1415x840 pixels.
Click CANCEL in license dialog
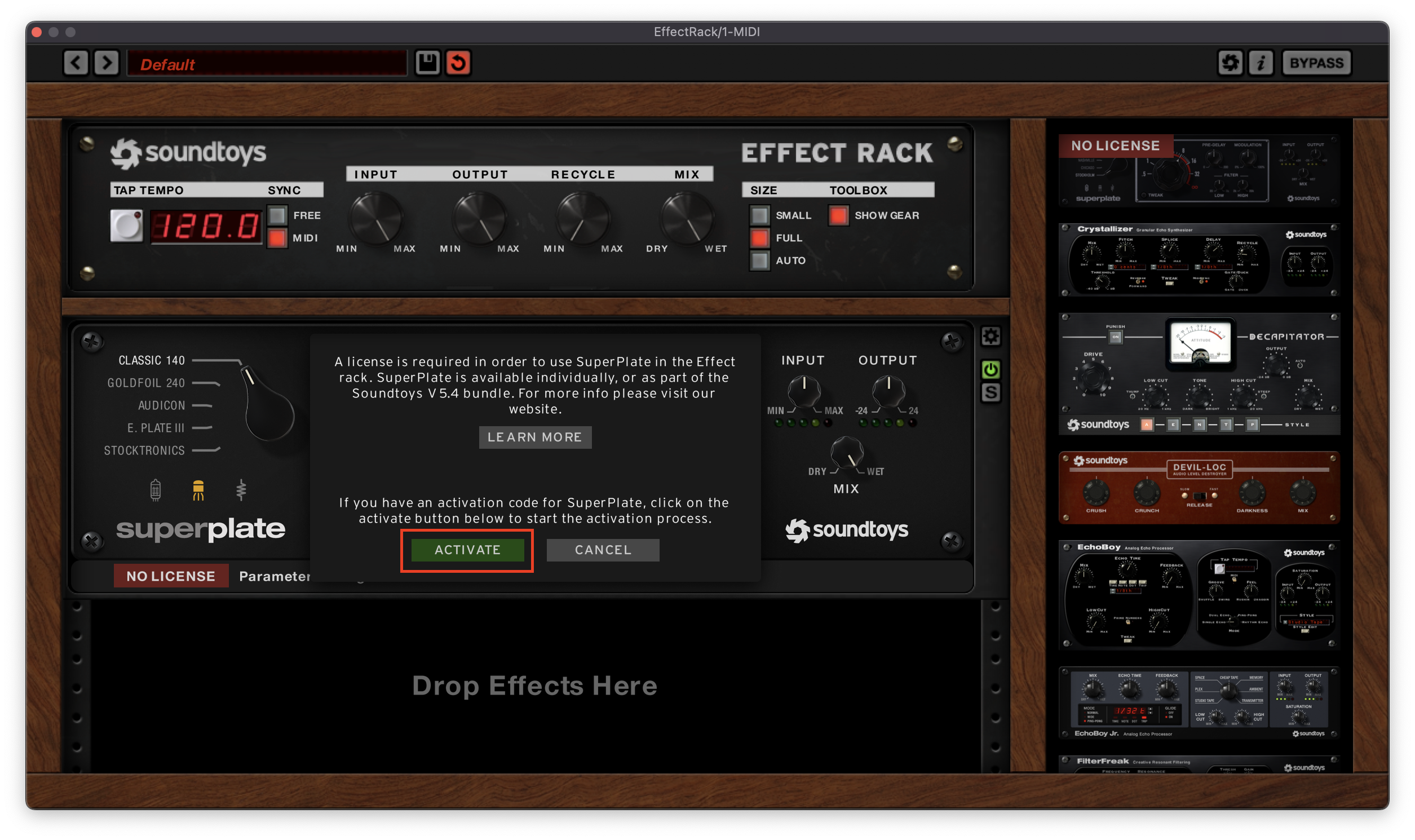(x=603, y=550)
